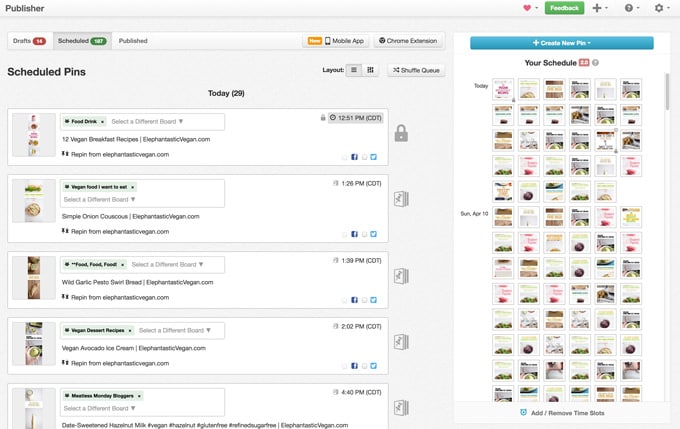This screenshot has width=680, height=429.
Task: Click the interval icon beside Wild Garlic Pesto
Action: [401, 276]
